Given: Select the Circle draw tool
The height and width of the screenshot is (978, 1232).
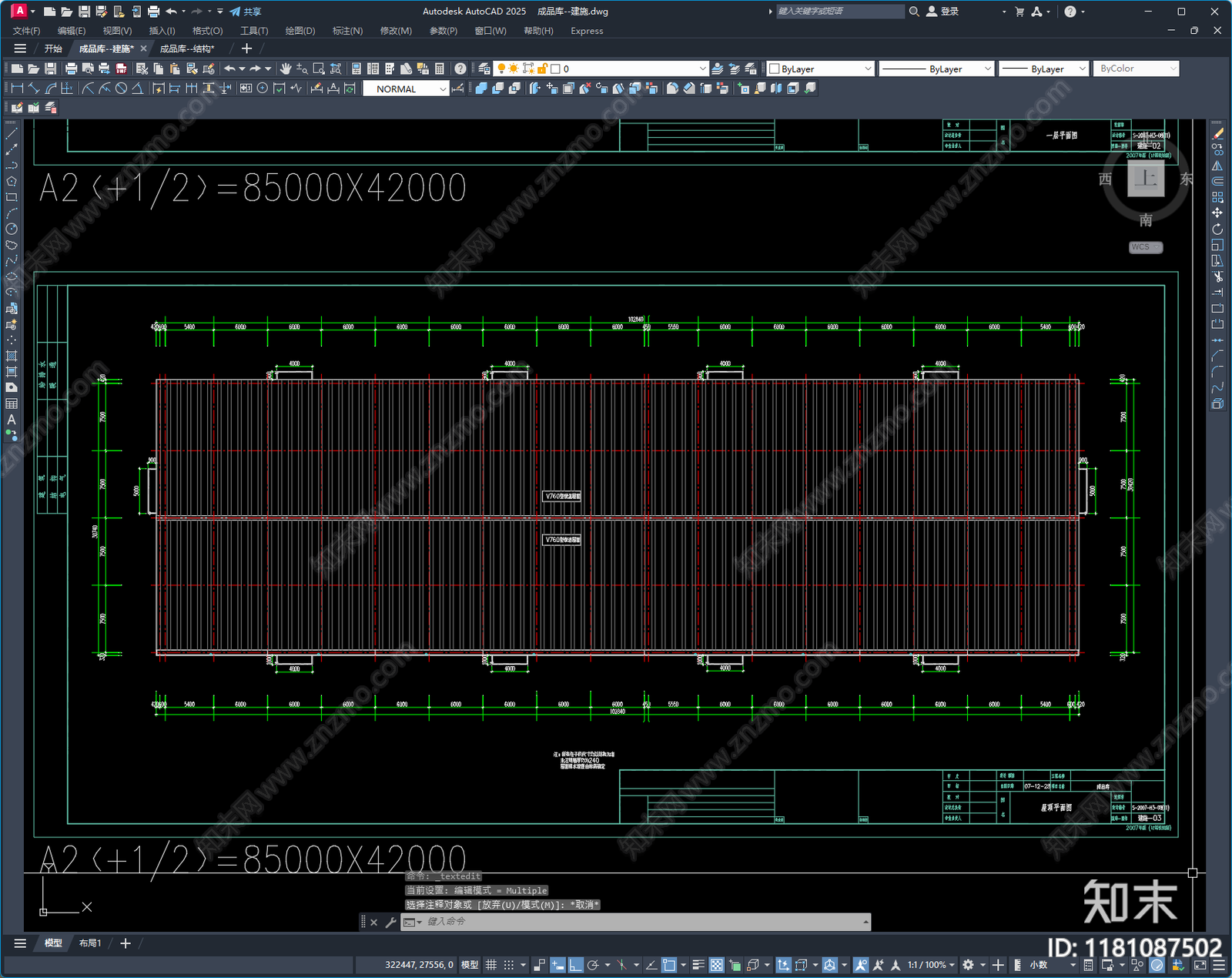Looking at the screenshot, I should click(12, 229).
